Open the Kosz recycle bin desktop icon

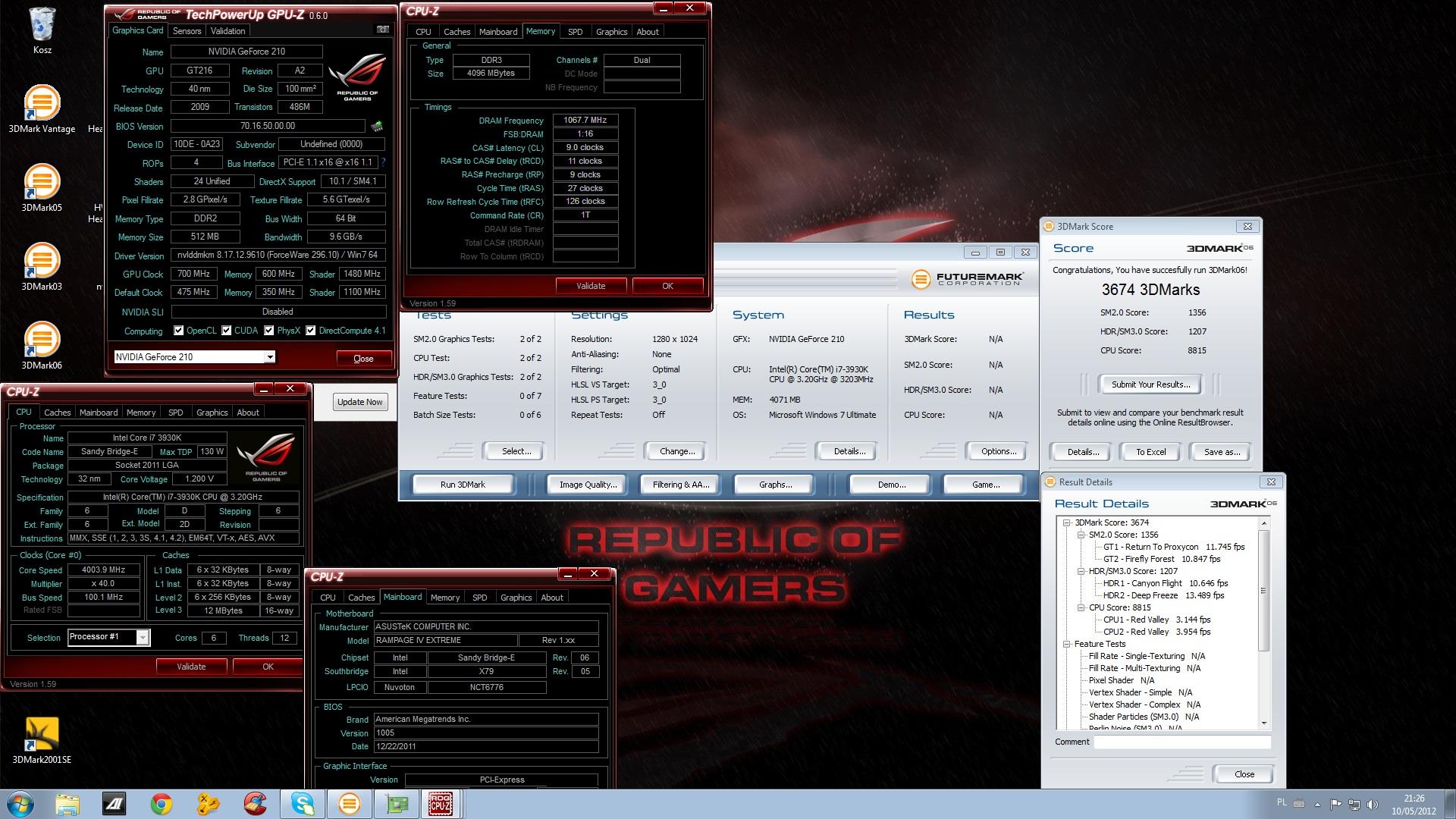42,30
